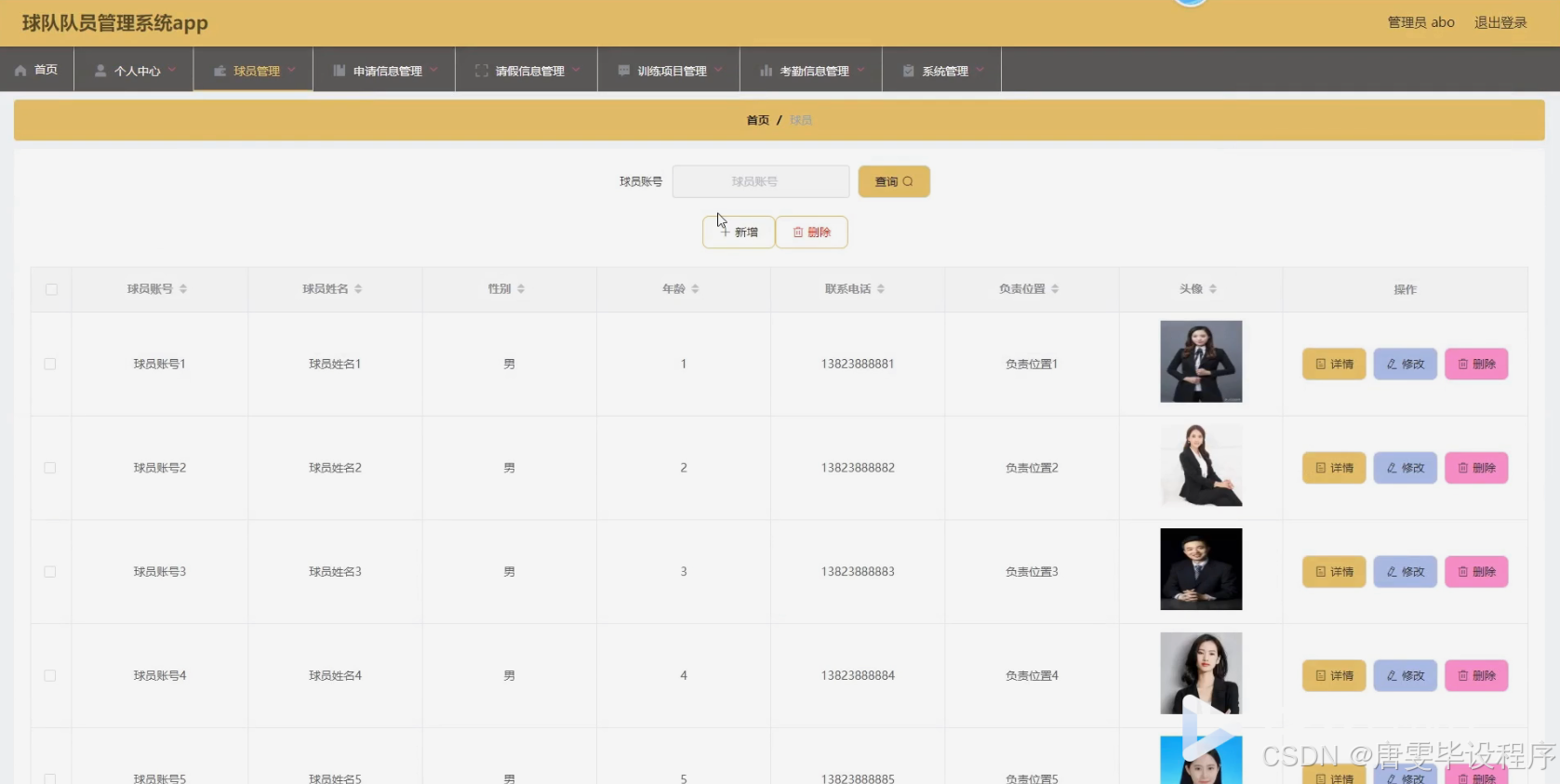Open the 考勤信息管理 menu label
Viewport: 1560px width, 784px height.
815,71
